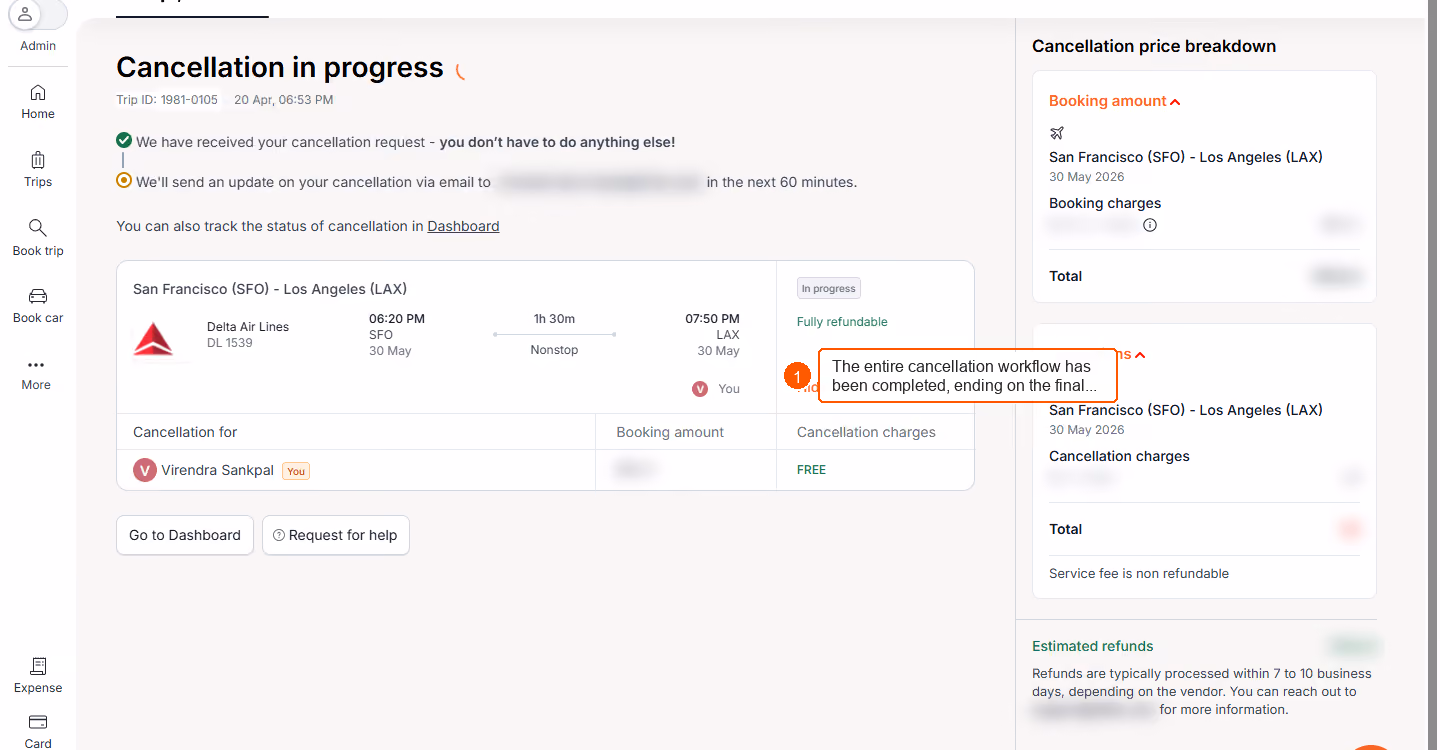Click the In progress status badge
Image resolution: width=1440 pixels, height=750 pixels.
click(x=828, y=289)
